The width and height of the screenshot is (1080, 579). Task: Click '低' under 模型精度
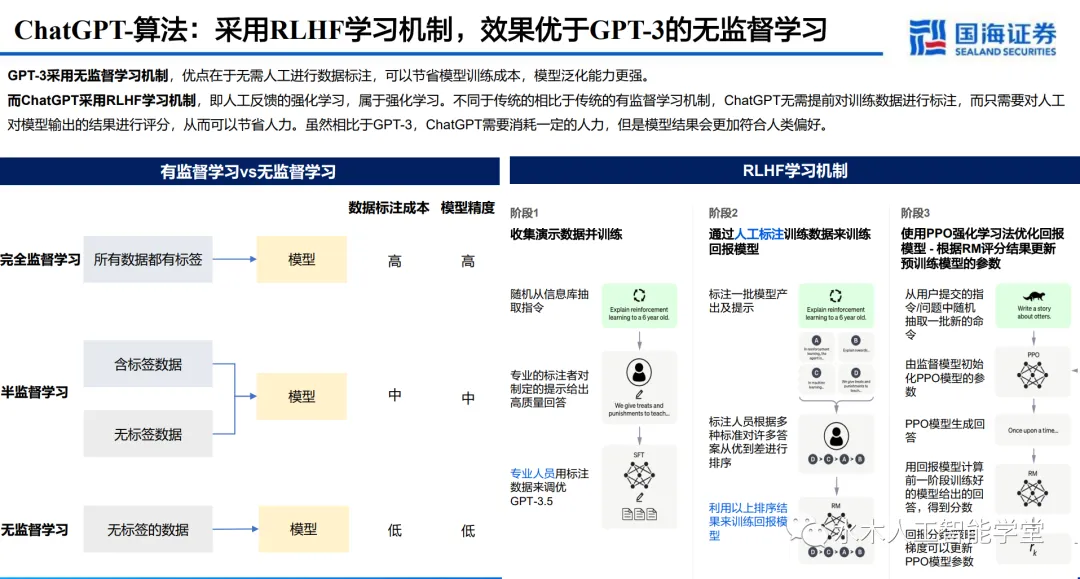pyautogui.click(x=468, y=530)
